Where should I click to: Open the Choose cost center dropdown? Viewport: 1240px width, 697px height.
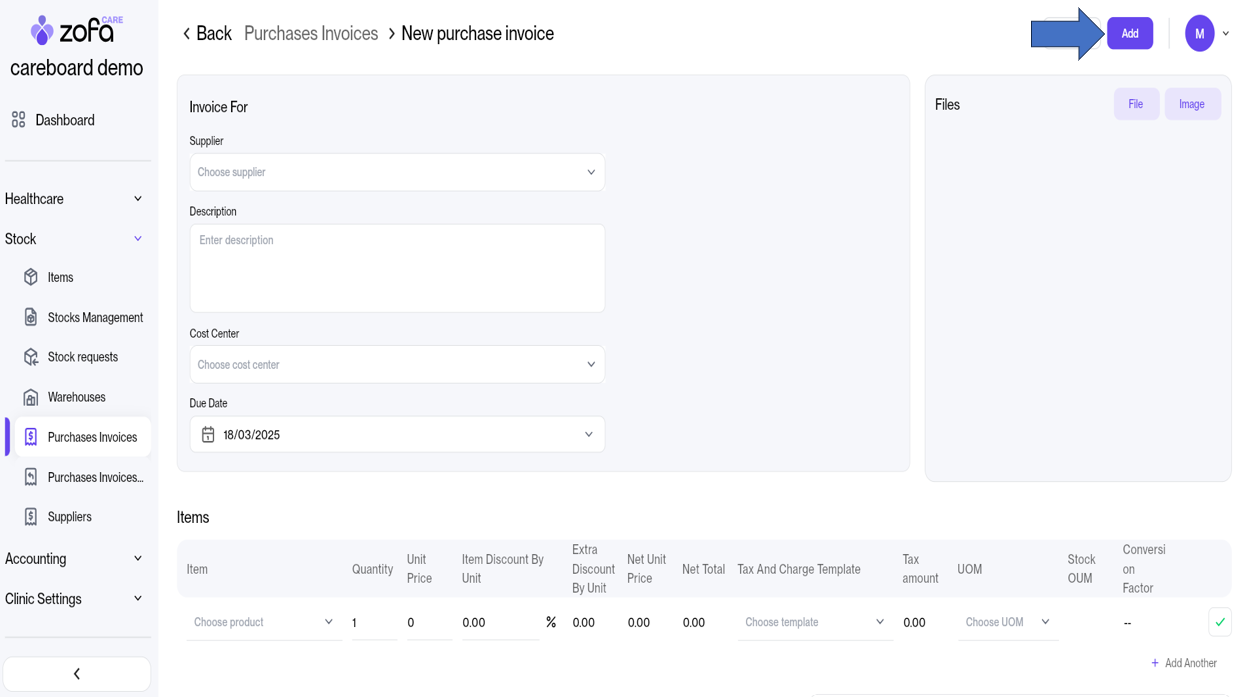[397, 365]
